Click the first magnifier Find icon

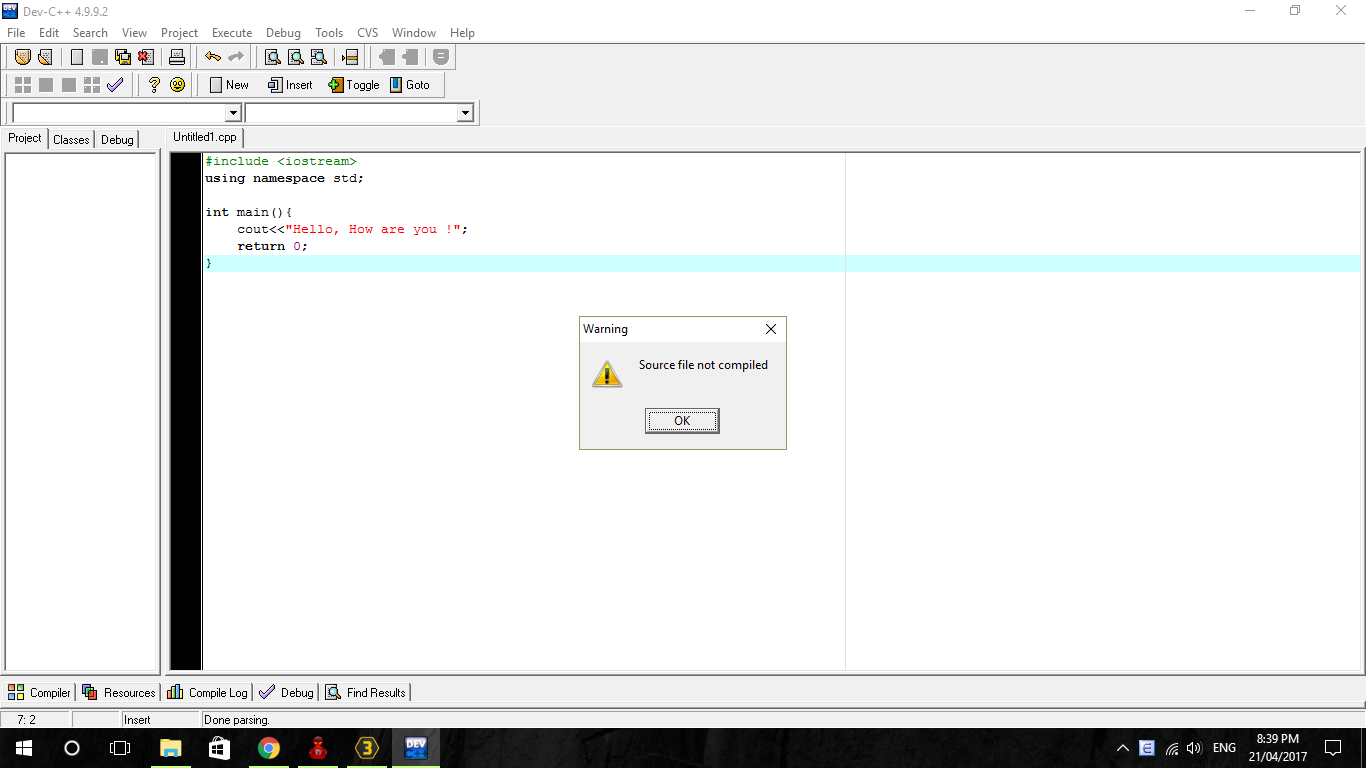[x=272, y=57]
